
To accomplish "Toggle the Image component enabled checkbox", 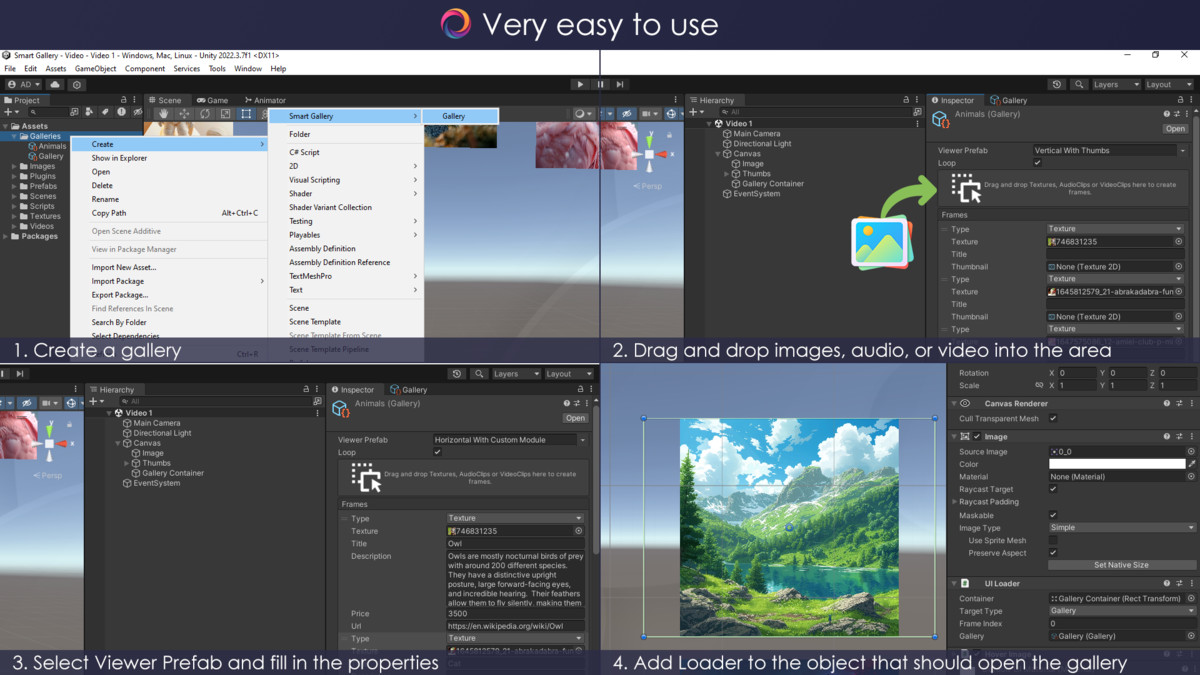I will tap(977, 437).
